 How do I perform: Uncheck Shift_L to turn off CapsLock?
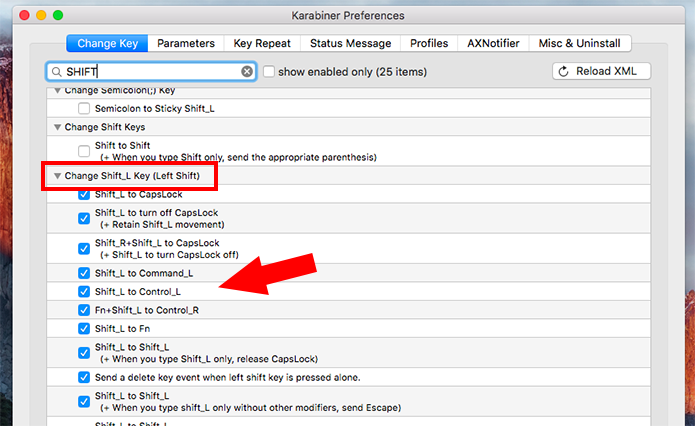84,218
